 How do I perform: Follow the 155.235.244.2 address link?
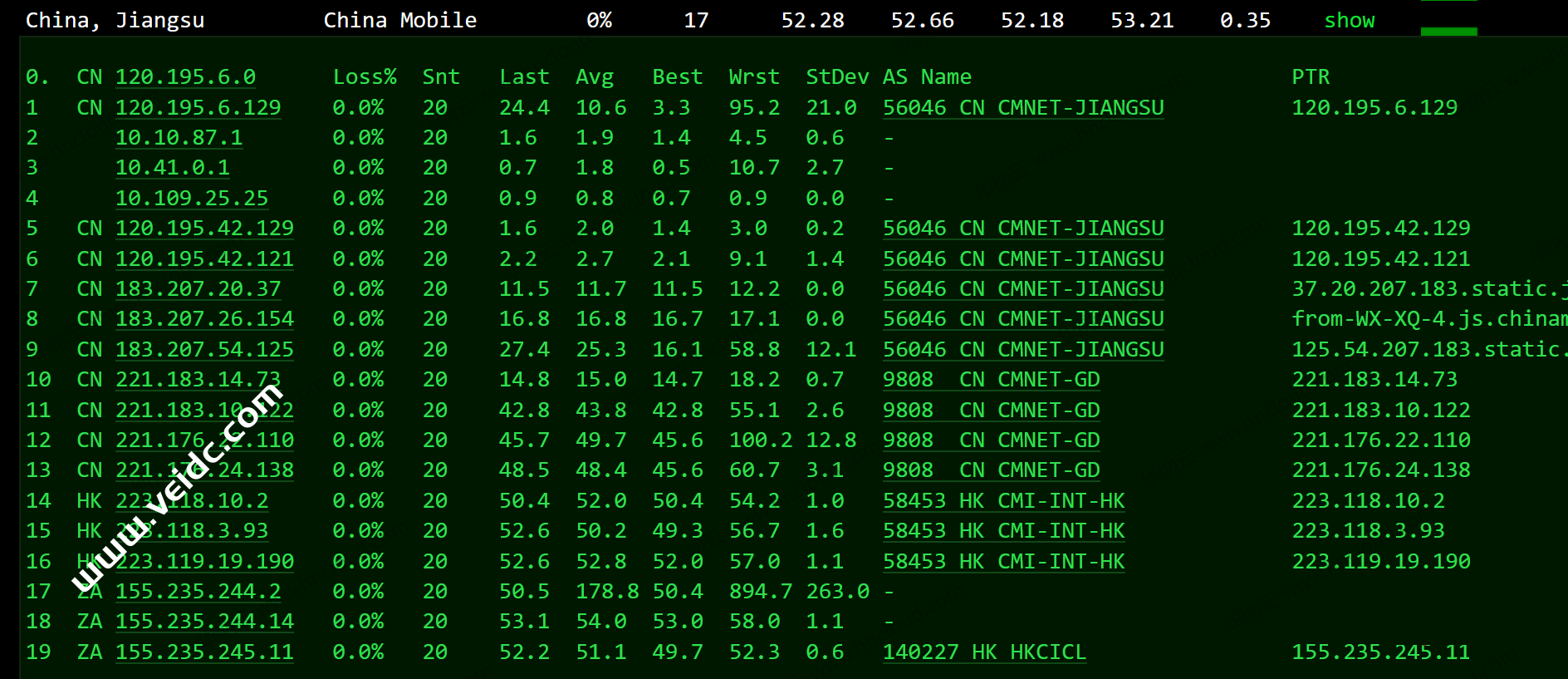point(198,592)
